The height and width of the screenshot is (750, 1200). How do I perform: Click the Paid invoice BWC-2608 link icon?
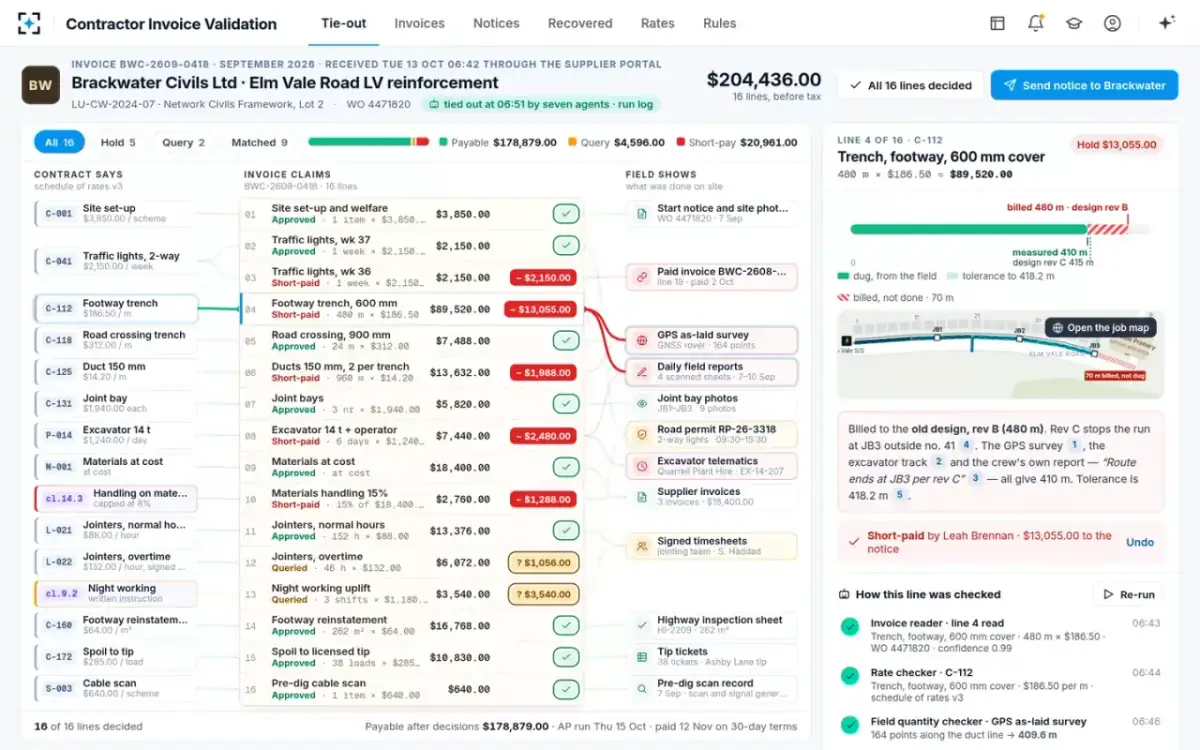pyautogui.click(x=642, y=277)
